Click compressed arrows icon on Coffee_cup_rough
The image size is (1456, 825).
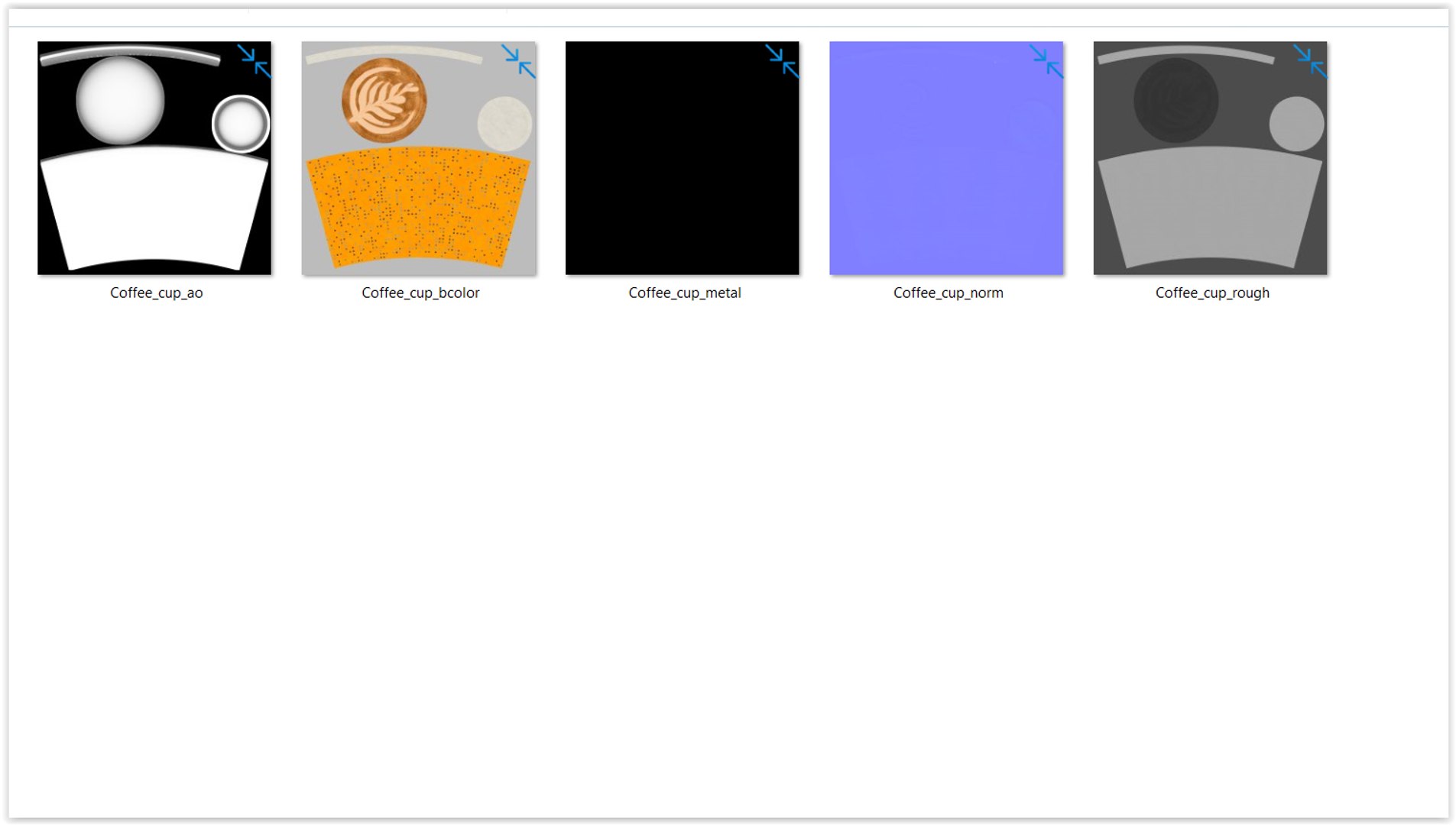[1310, 61]
